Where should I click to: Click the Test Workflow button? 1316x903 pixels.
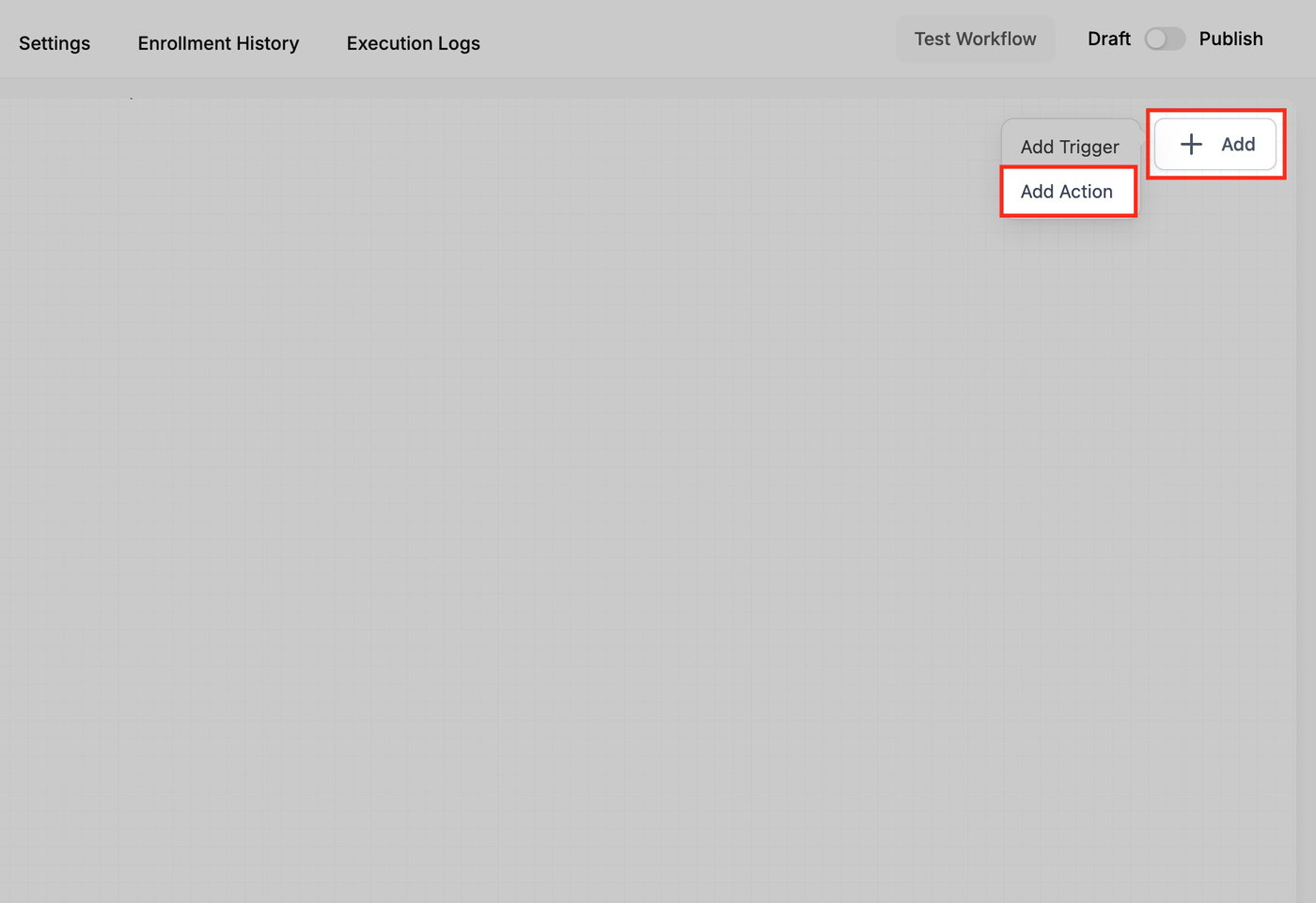(975, 39)
